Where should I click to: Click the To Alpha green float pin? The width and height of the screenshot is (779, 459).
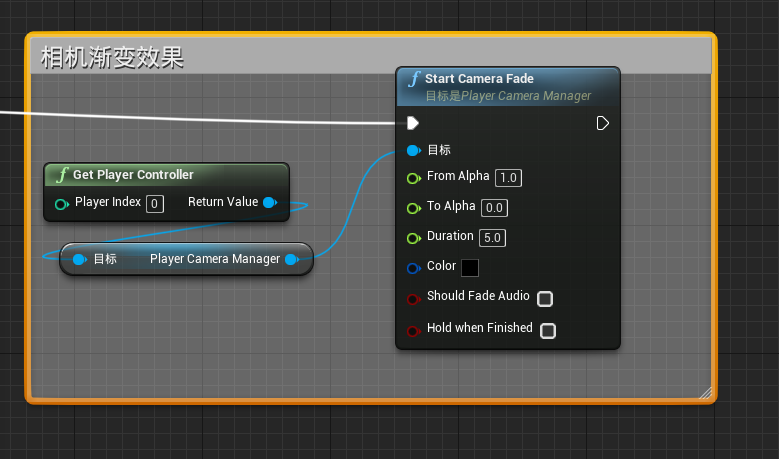[x=413, y=208]
